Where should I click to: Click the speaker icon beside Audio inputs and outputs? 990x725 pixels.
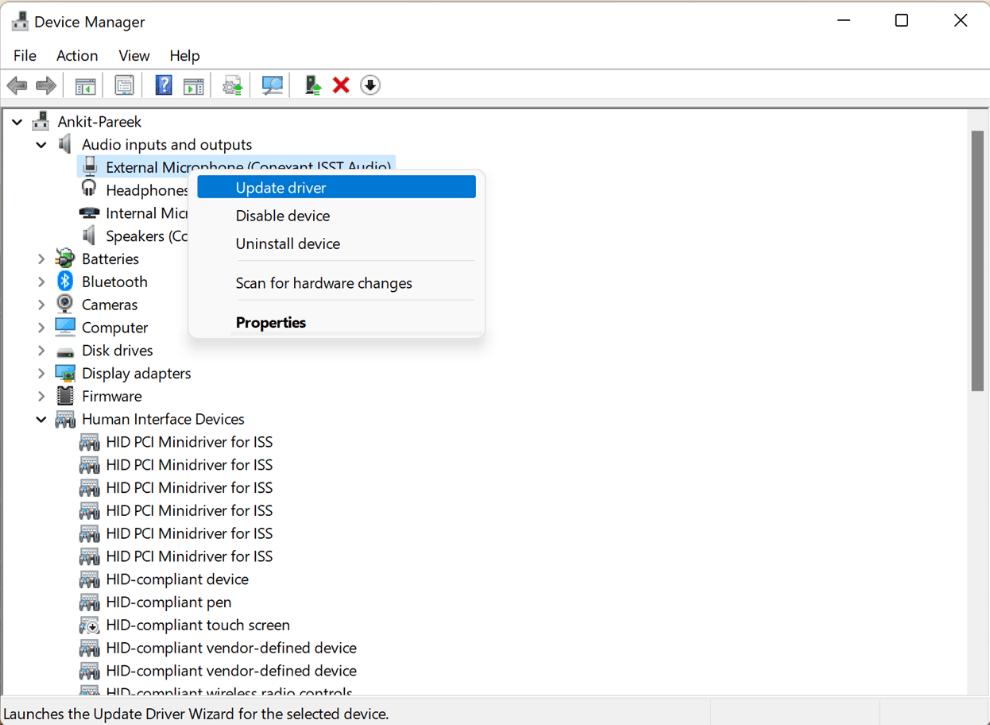[x=65, y=144]
